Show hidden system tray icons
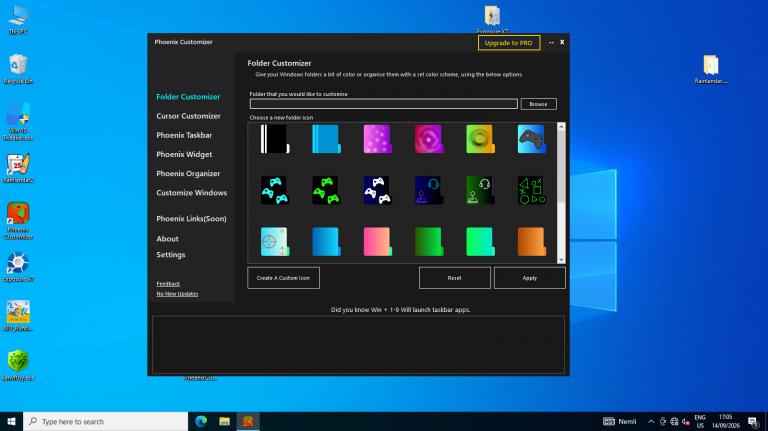768x431 pixels. 651,422
